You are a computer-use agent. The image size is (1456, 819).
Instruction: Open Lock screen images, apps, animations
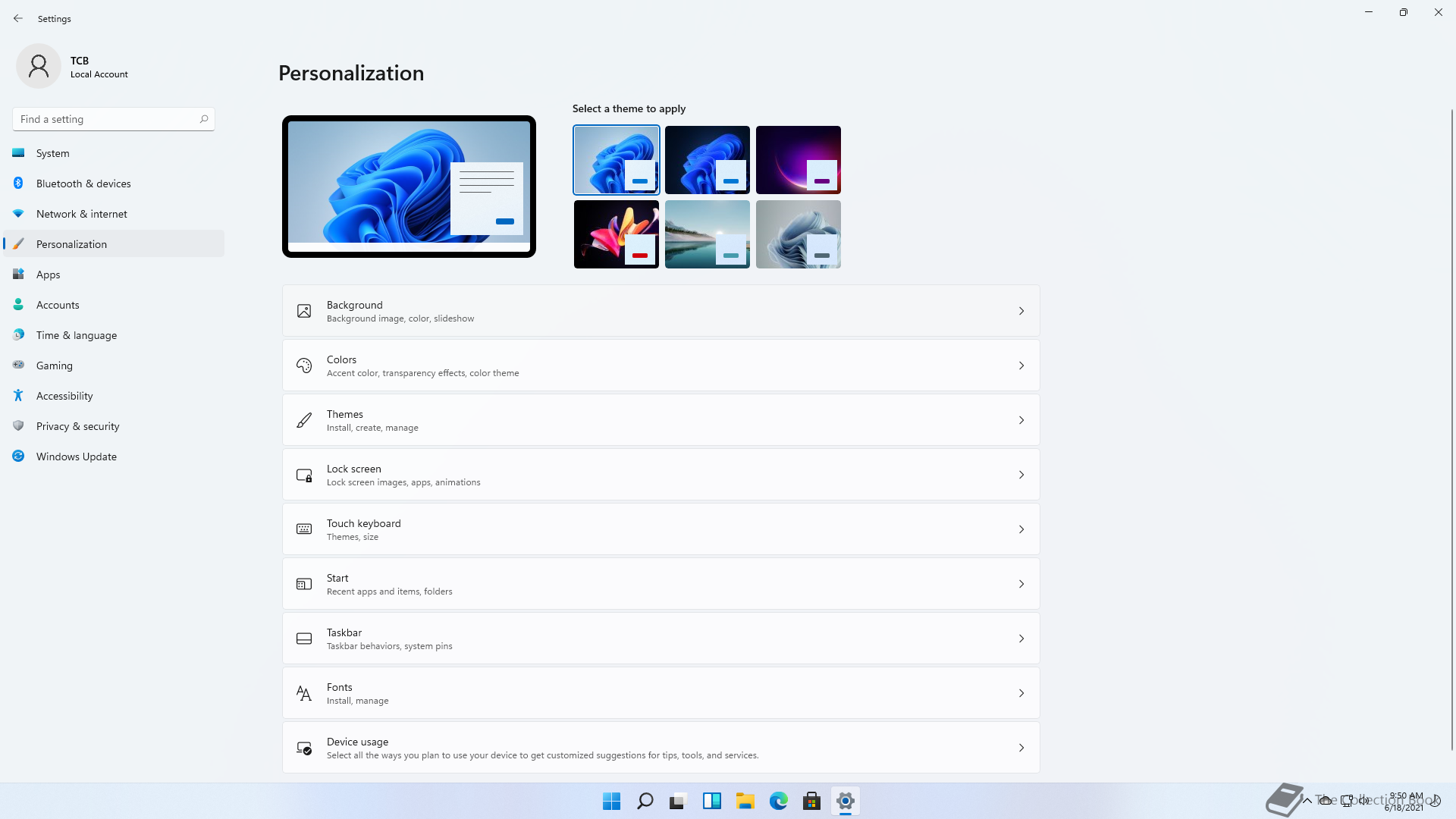click(x=661, y=475)
